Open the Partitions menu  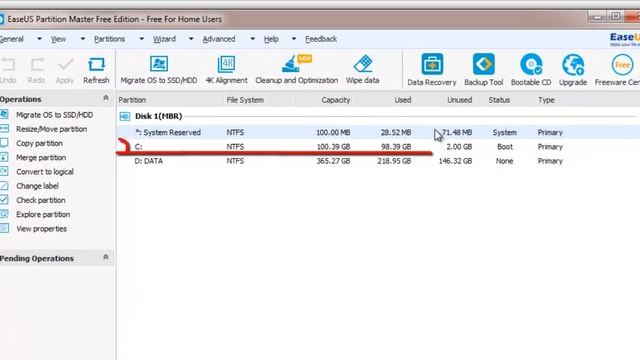coord(109,39)
